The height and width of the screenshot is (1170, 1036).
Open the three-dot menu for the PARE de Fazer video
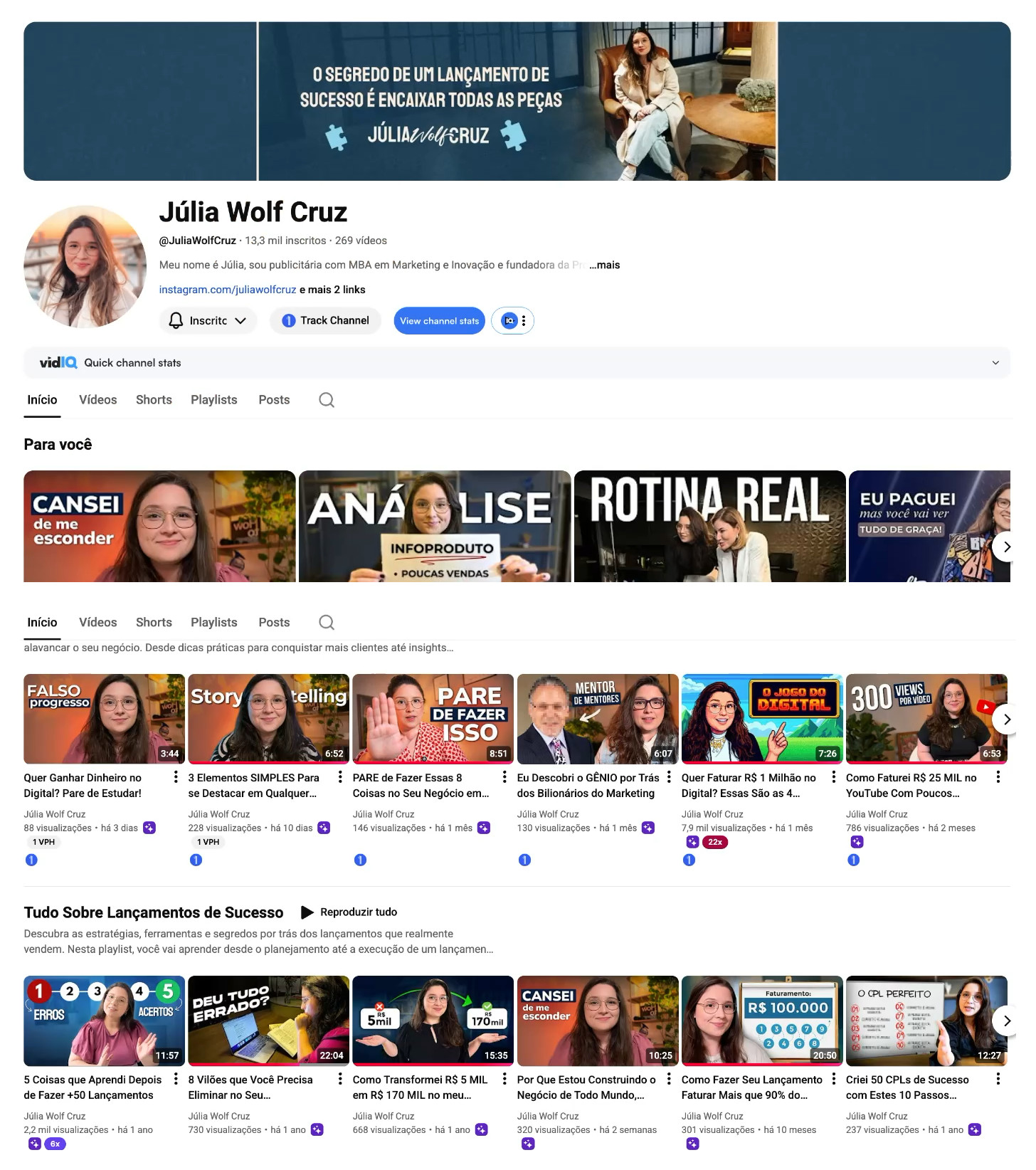[x=504, y=777]
